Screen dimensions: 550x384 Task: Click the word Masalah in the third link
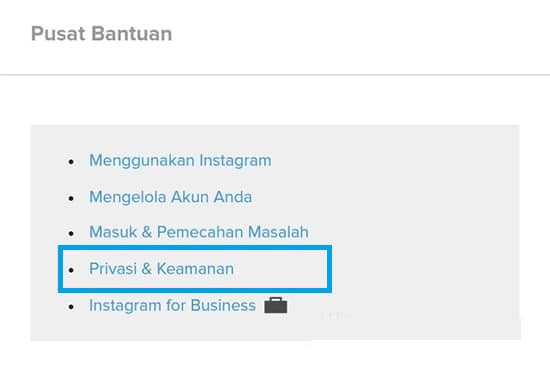click(278, 232)
